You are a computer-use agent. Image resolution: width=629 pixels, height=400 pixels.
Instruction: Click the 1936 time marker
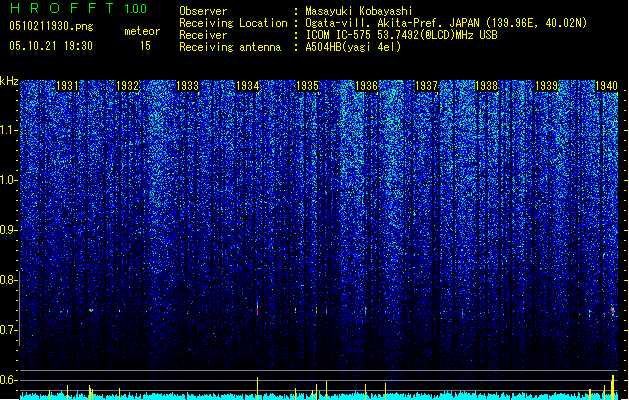pyautogui.click(x=367, y=86)
